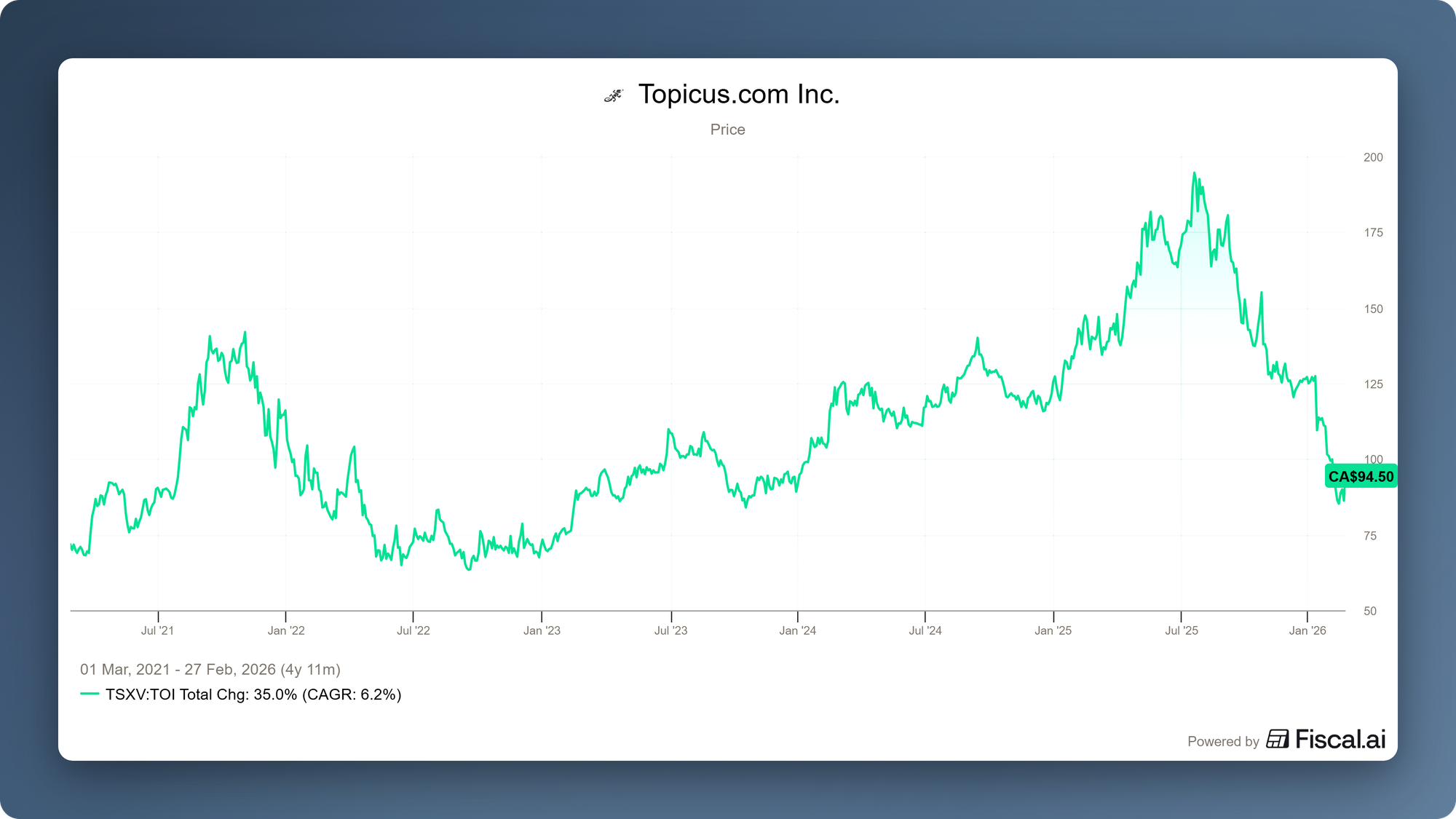Click the Jul '21 x-axis label
1456x819 pixels.
[157, 630]
